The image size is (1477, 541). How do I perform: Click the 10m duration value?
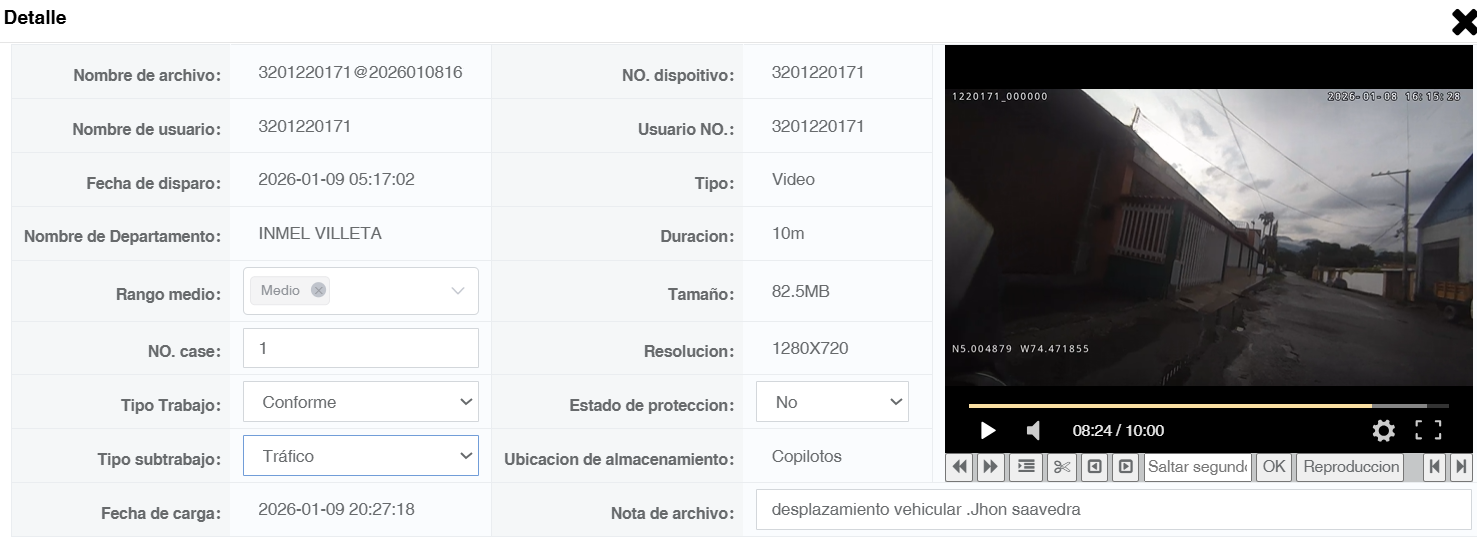[788, 234]
